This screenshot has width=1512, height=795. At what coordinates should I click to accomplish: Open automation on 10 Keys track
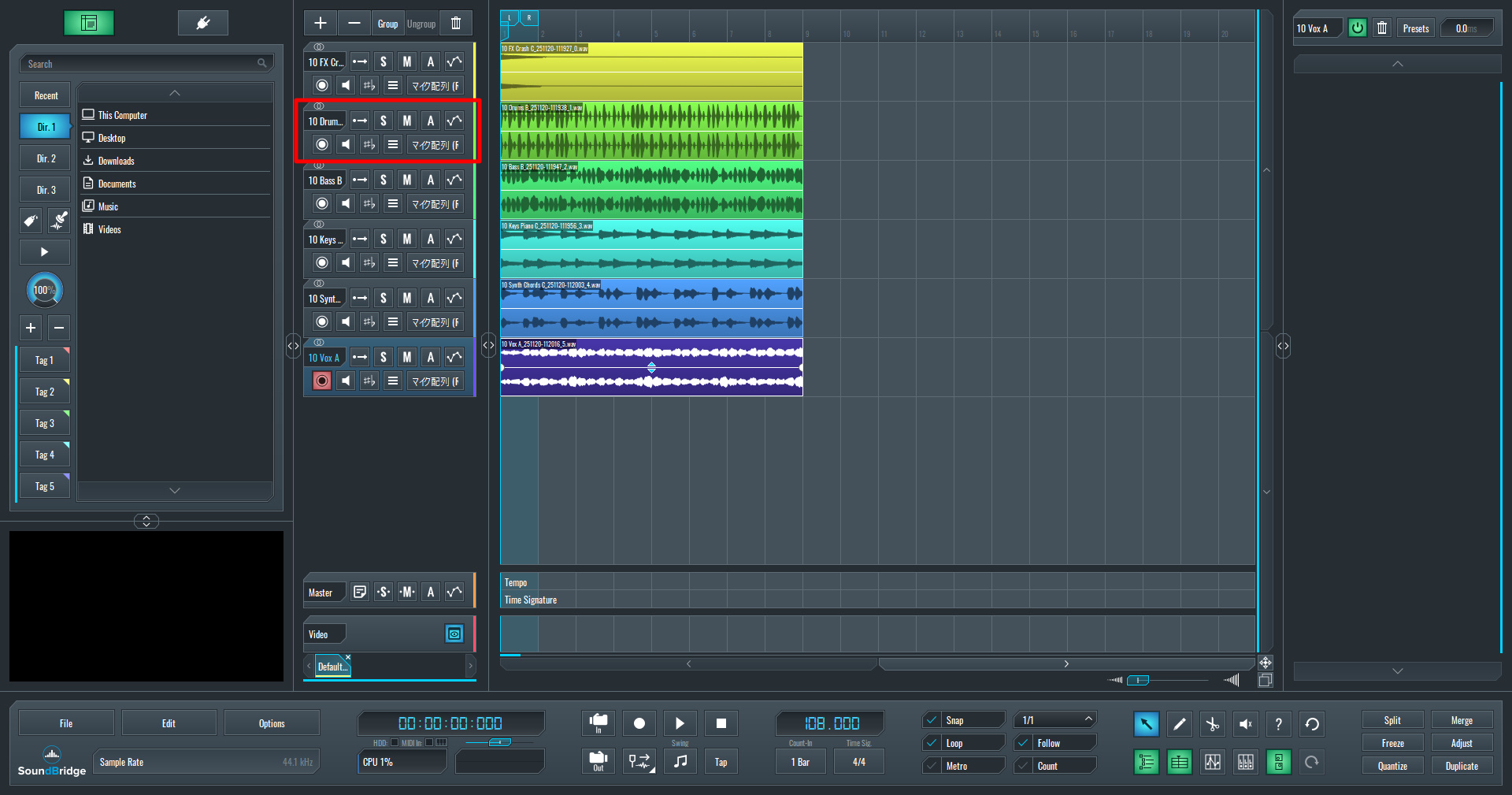click(454, 239)
